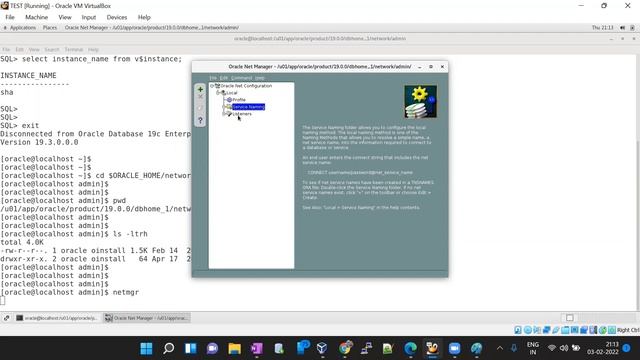This screenshot has width=640, height=360.
Task: Open VirtualBox Help menu
Action: point(144,17)
